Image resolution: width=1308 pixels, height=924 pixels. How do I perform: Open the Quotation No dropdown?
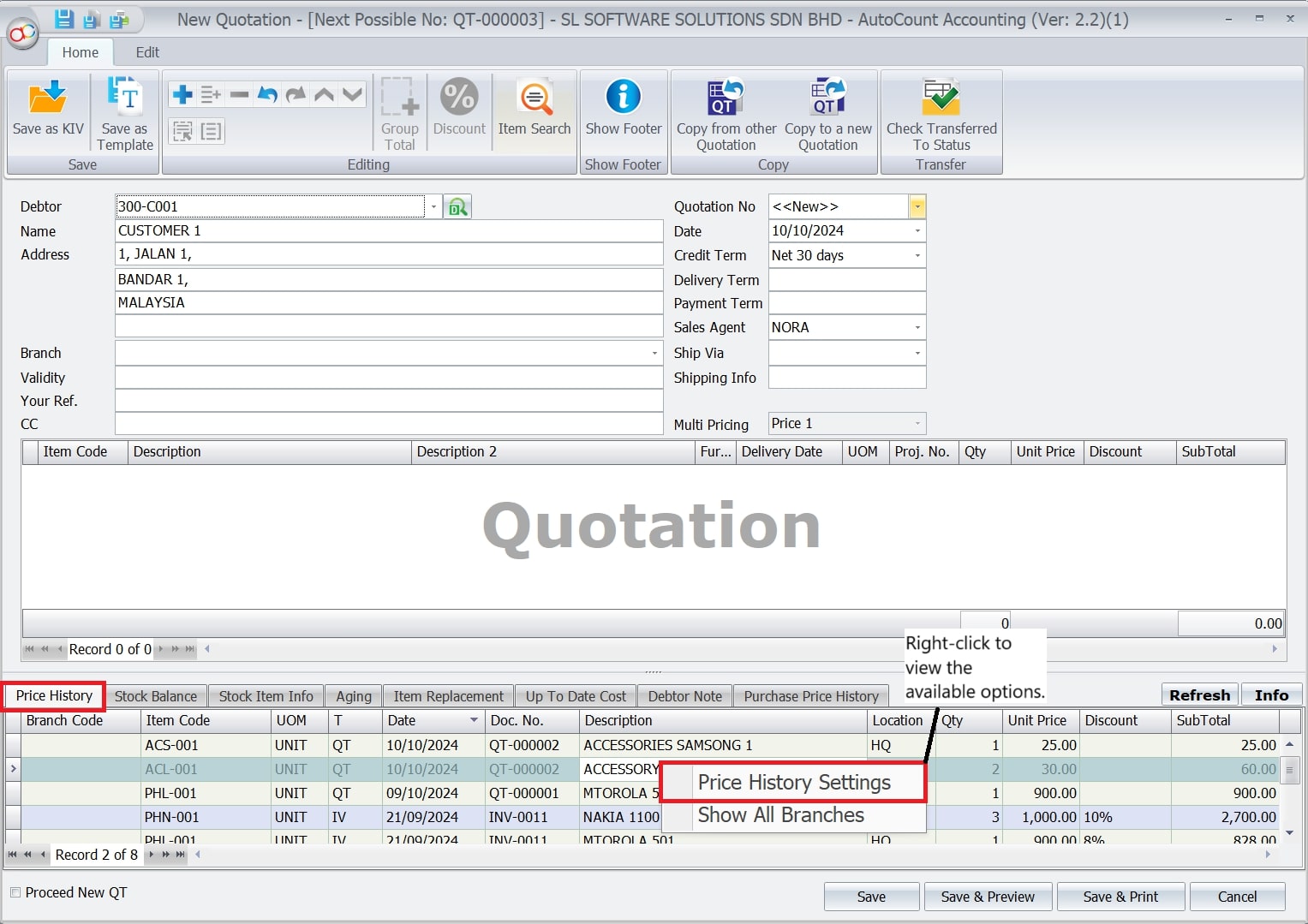[x=917, y=206]
